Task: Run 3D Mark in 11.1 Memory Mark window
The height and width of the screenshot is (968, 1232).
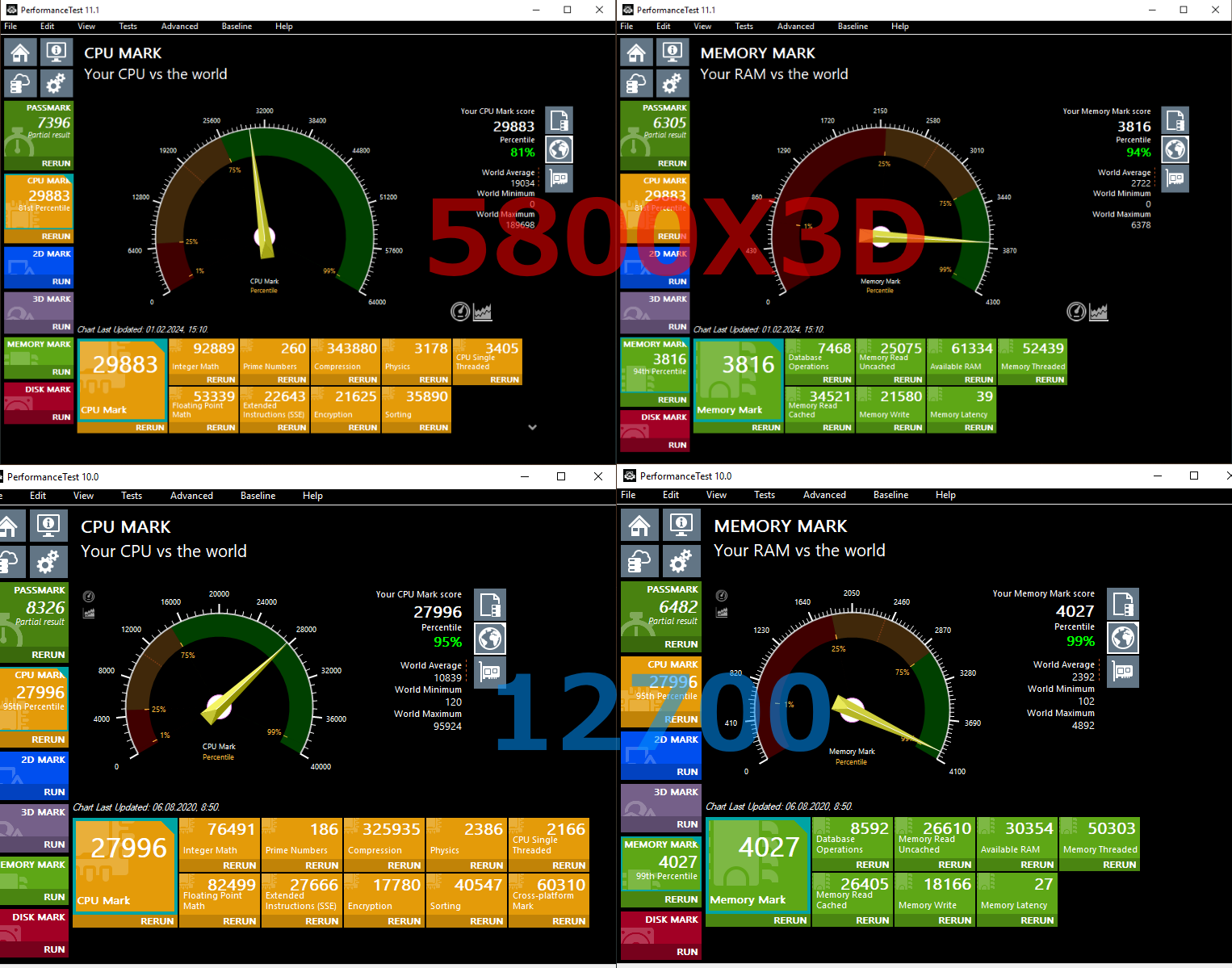Action: [x=677, y=327]
